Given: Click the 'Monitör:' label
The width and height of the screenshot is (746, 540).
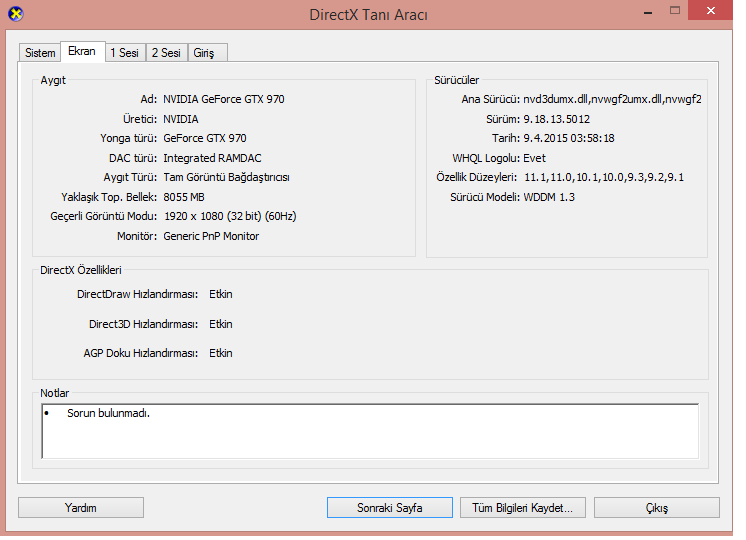Looking at the screenshot, I should click(x=137, y=236).
